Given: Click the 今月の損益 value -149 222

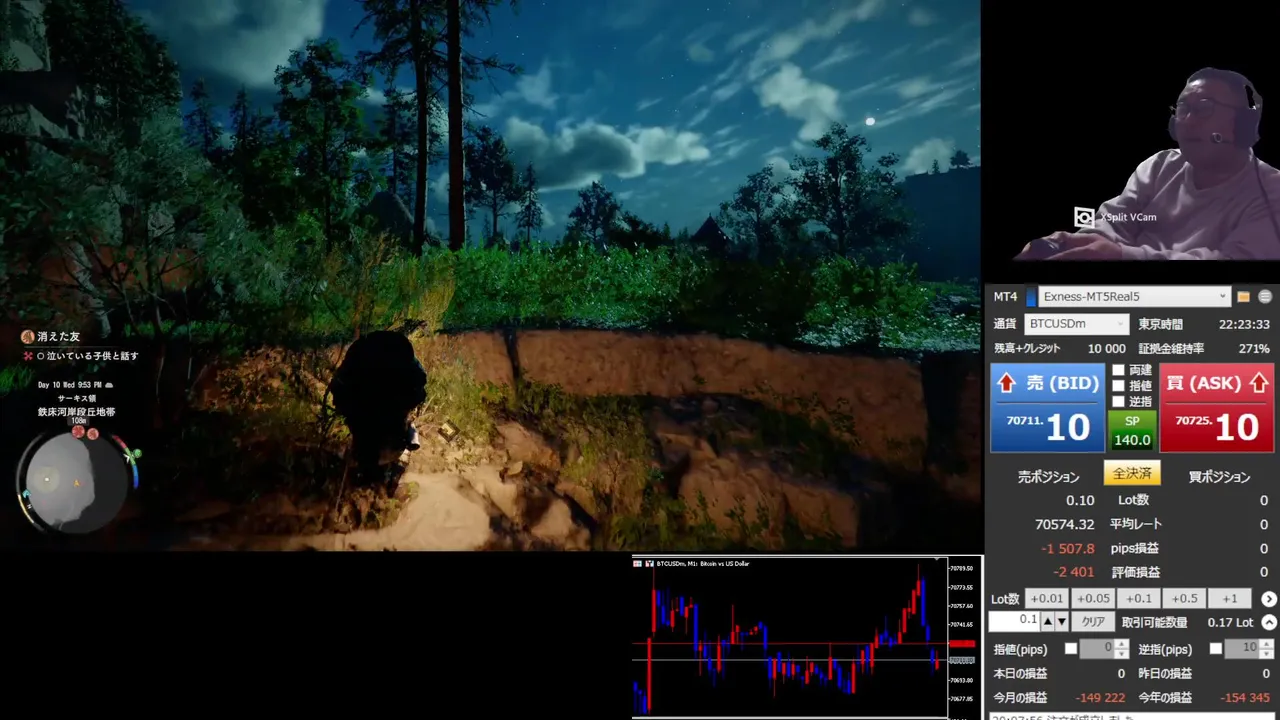Looking at the screenshot, I should pos(1100,697).
